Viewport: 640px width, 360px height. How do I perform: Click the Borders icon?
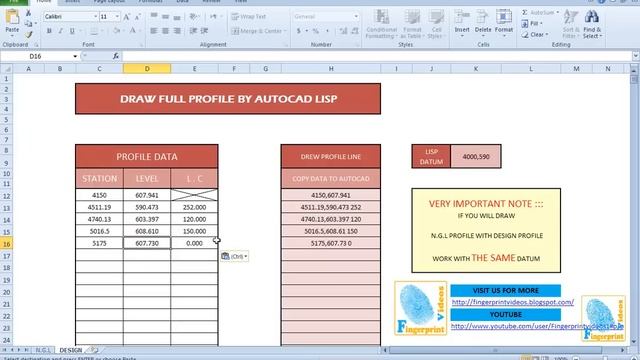[93, 31]
